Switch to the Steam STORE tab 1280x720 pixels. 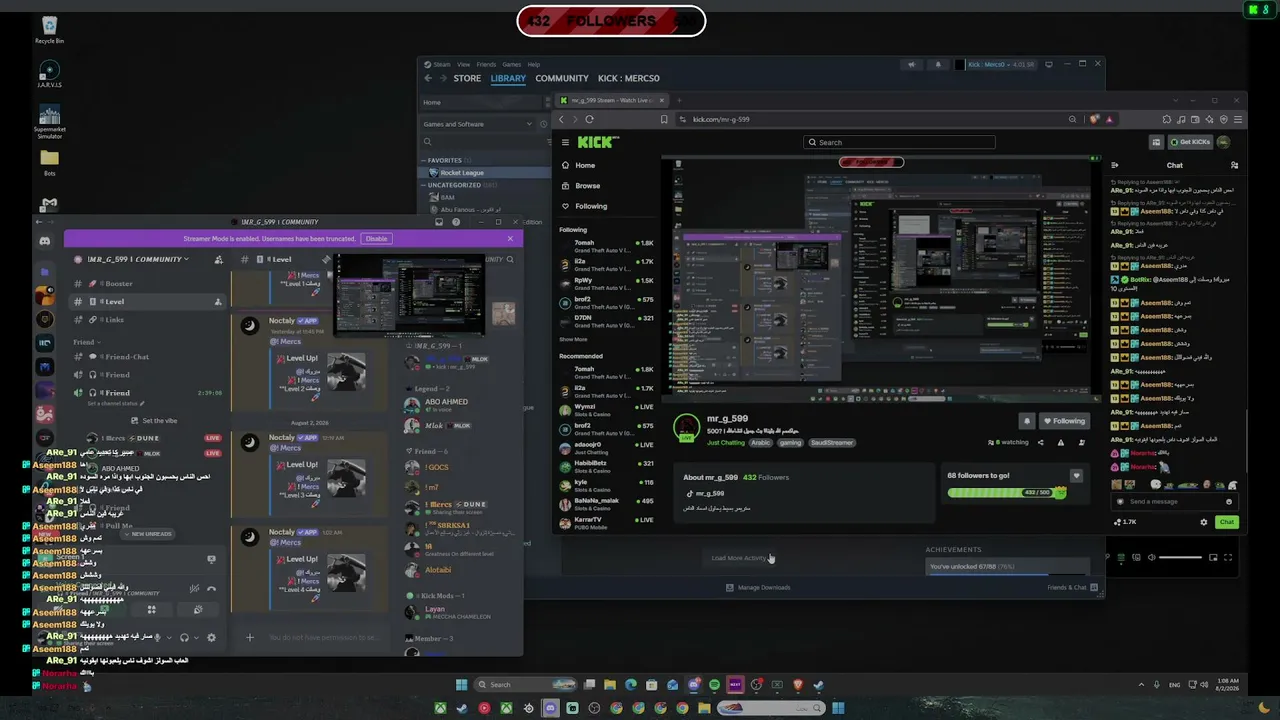(x=467, y=78)
